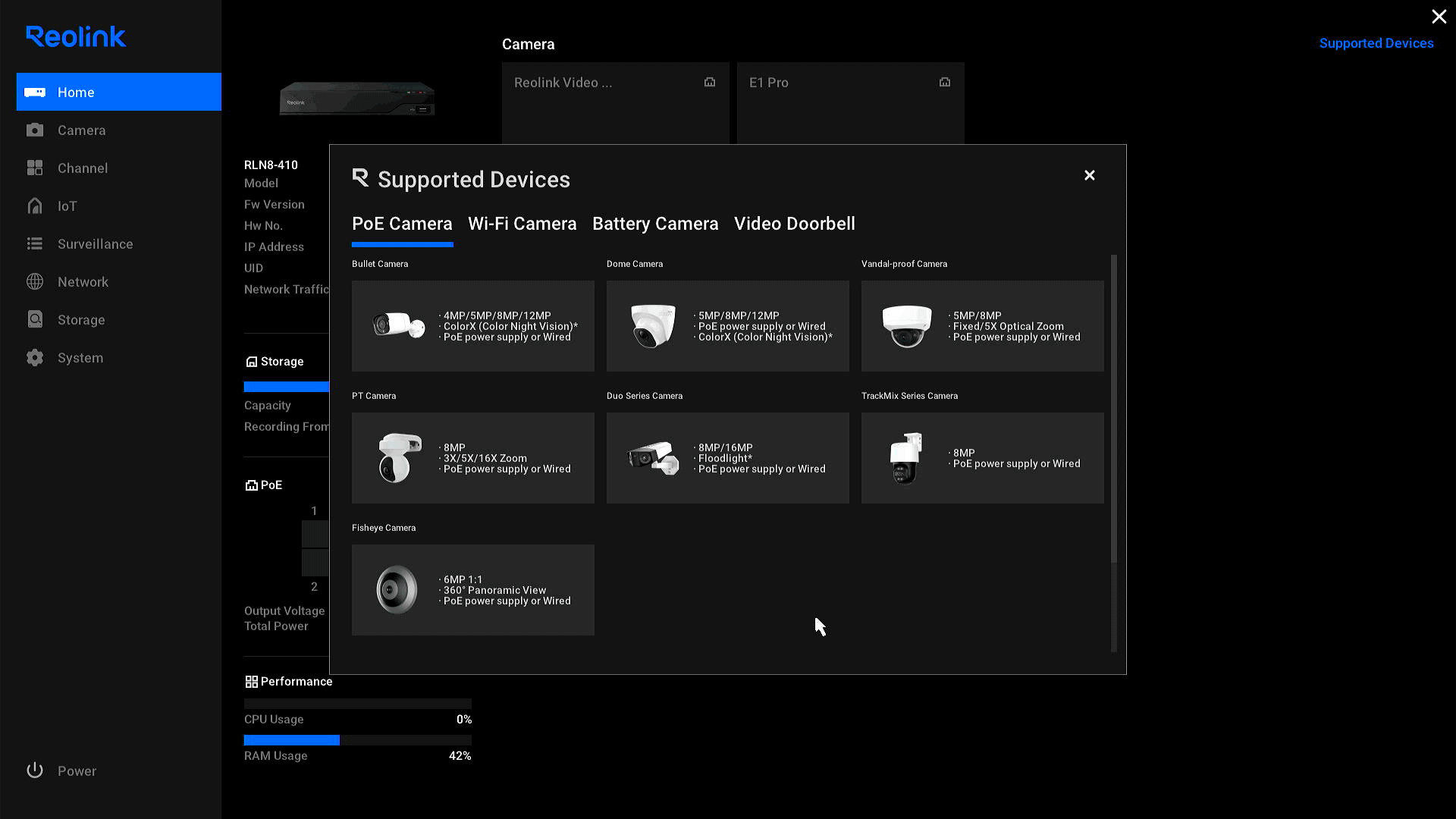Click the RAM Usage 42% value
The image size is (1456, 819).
[460, 756]
